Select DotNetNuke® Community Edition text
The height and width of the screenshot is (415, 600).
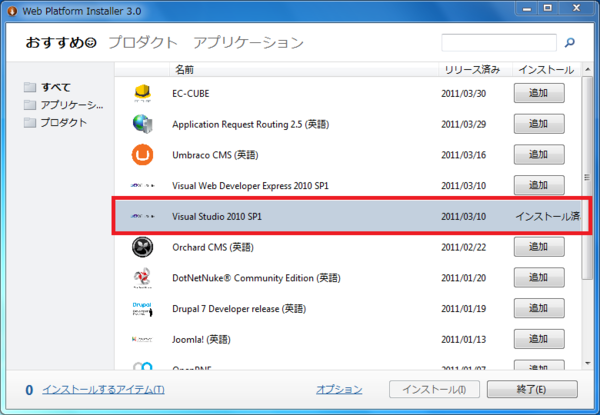[x=256, y=278]
